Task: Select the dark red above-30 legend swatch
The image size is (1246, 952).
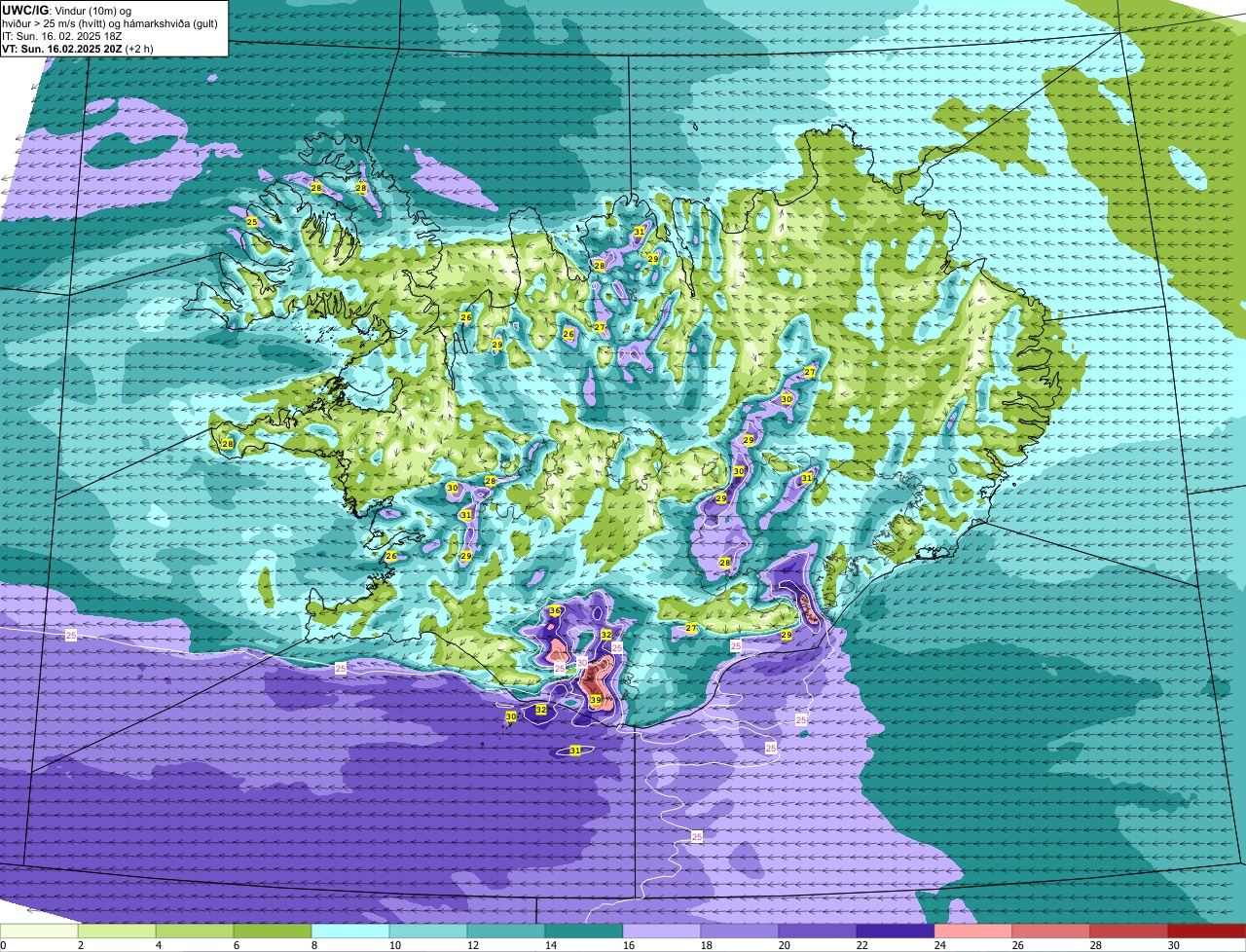Action: tap(1207, 932)
